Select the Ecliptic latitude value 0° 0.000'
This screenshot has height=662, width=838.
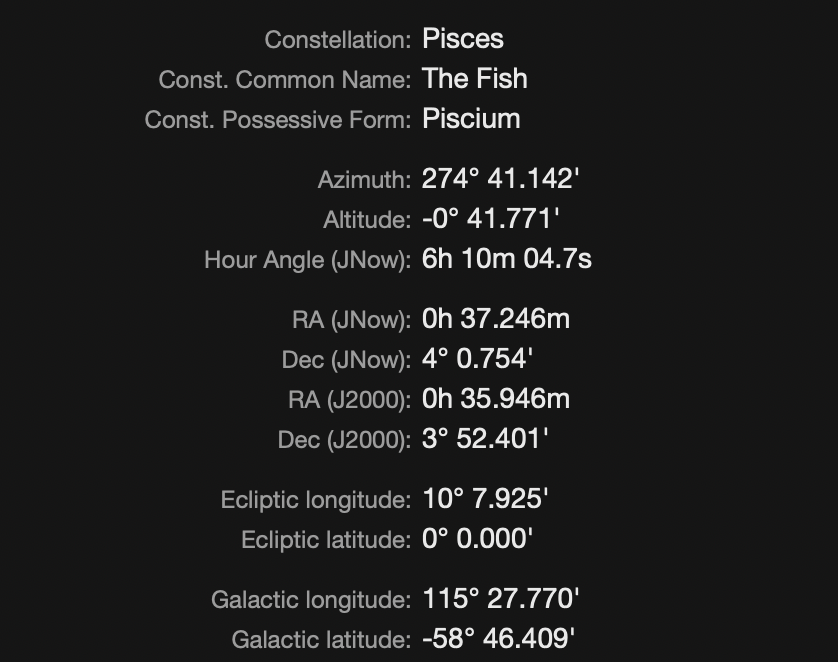pos(477,539)
